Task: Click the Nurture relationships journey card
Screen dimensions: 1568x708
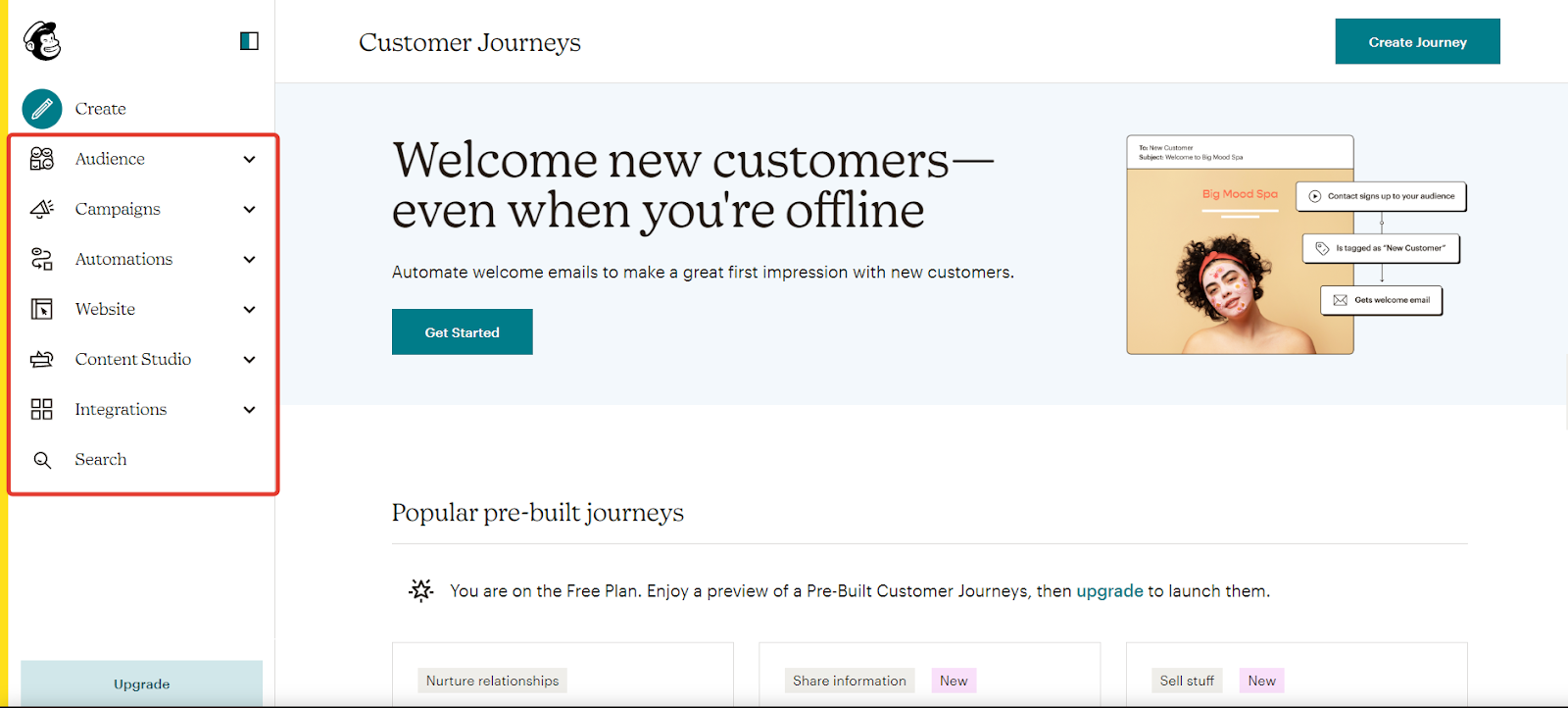Action: pos(562,675)
